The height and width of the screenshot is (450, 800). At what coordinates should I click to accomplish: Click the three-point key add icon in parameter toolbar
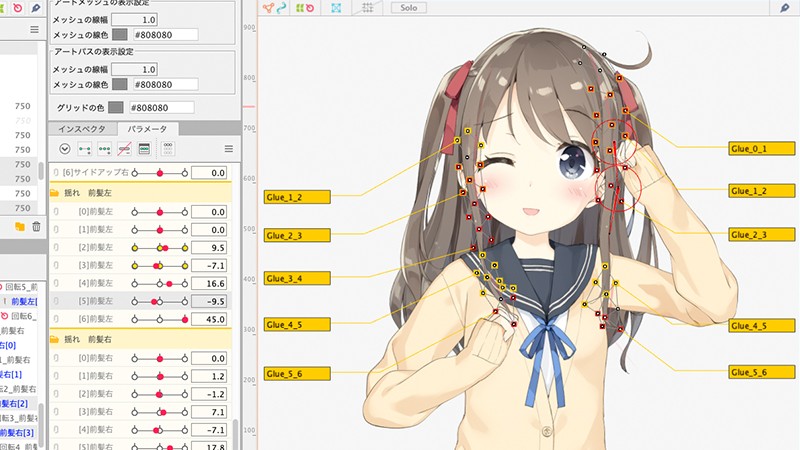coord(104,149)
